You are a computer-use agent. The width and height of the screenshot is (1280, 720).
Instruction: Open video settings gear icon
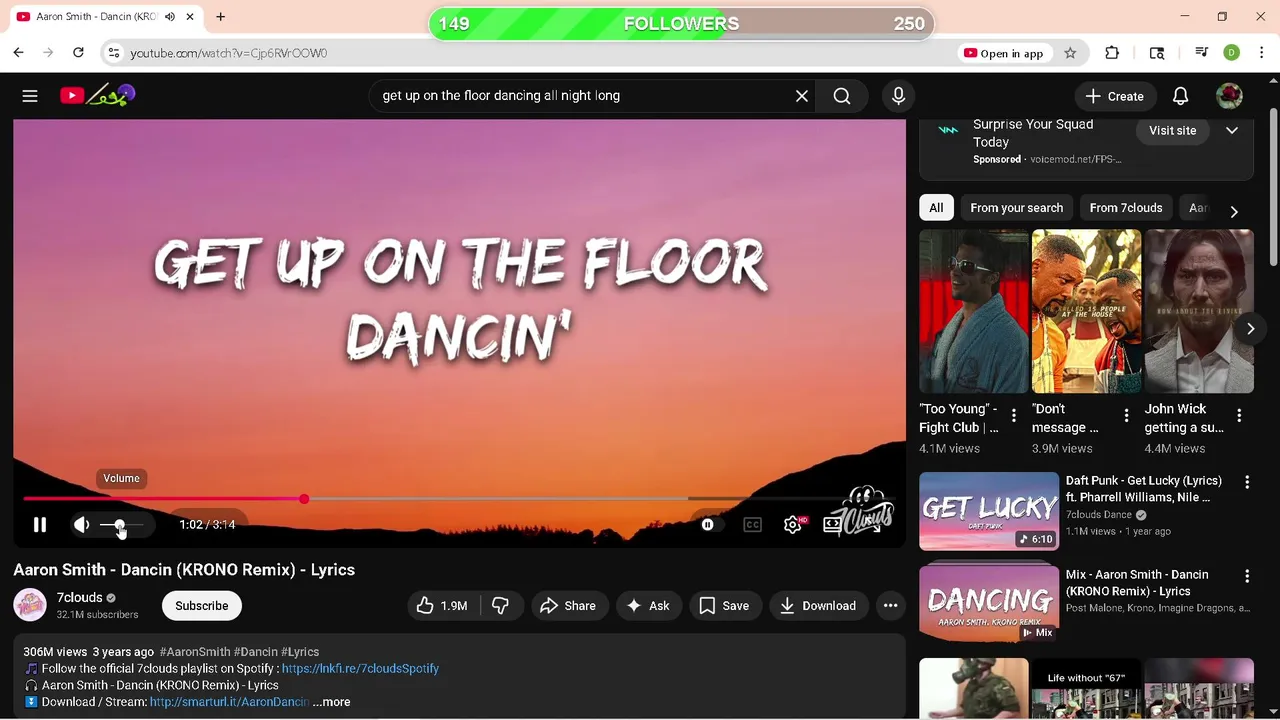(x=793, y=524)
